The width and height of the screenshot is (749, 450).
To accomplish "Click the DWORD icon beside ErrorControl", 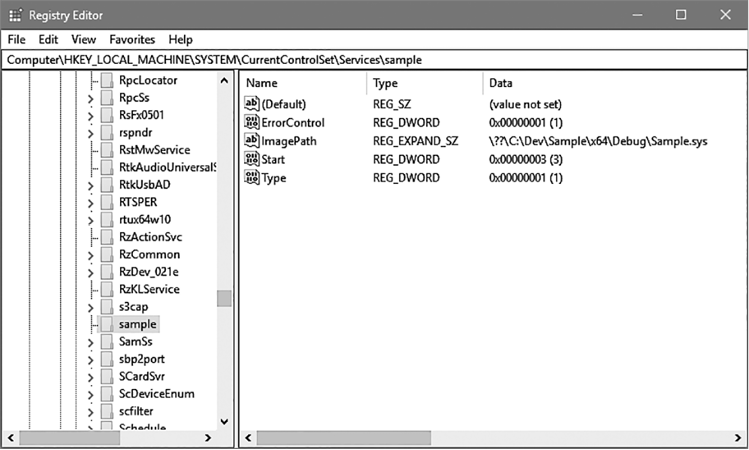I will (251, 122).
